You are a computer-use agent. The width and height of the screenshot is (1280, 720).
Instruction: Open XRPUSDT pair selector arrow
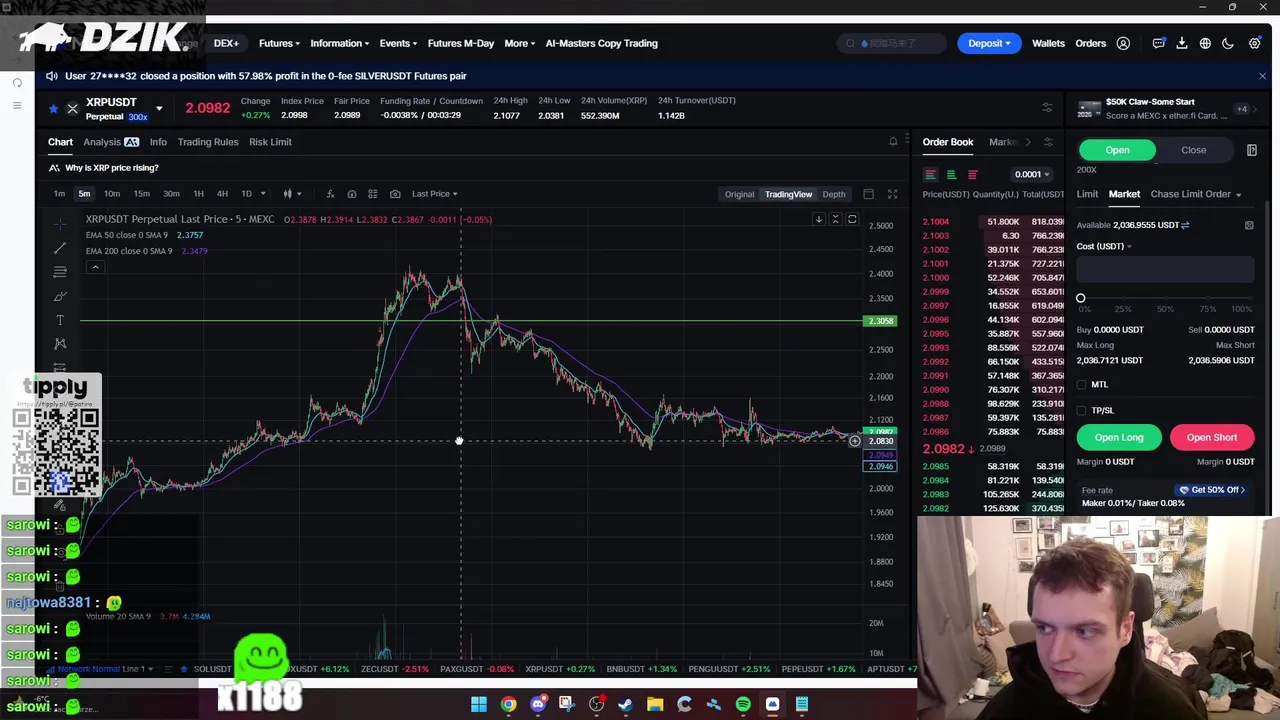tap(158, 108)
